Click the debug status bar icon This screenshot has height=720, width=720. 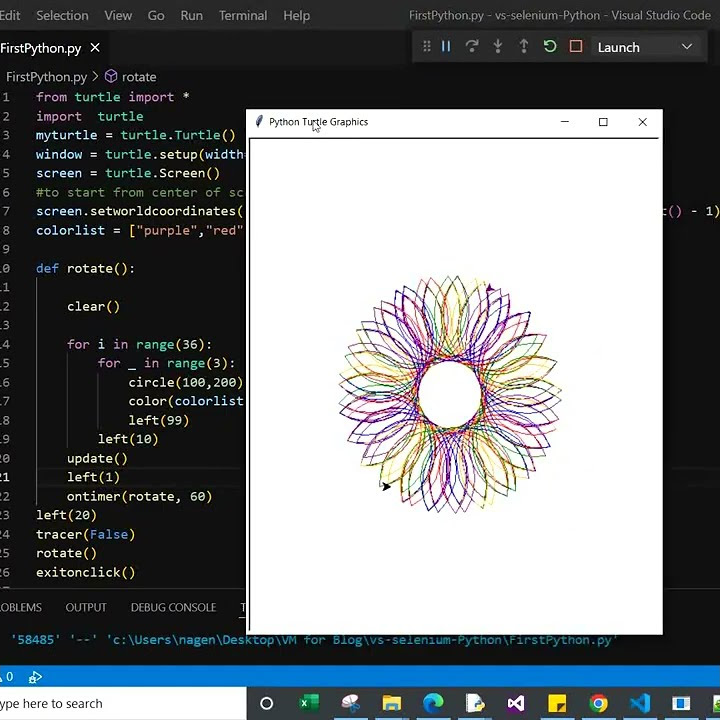click(35, 677)
